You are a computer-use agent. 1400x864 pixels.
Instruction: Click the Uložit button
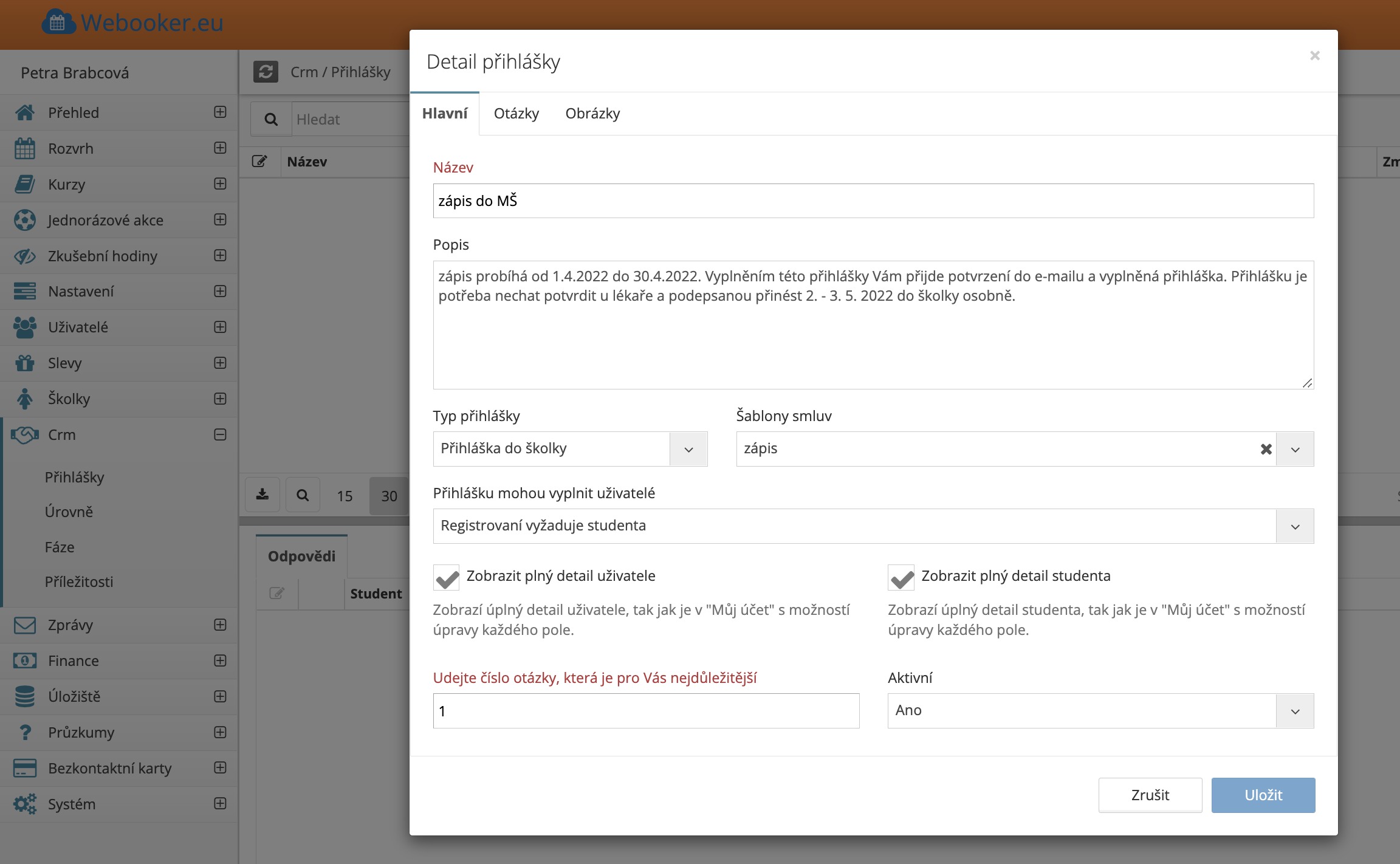(x=1263, y=795)
